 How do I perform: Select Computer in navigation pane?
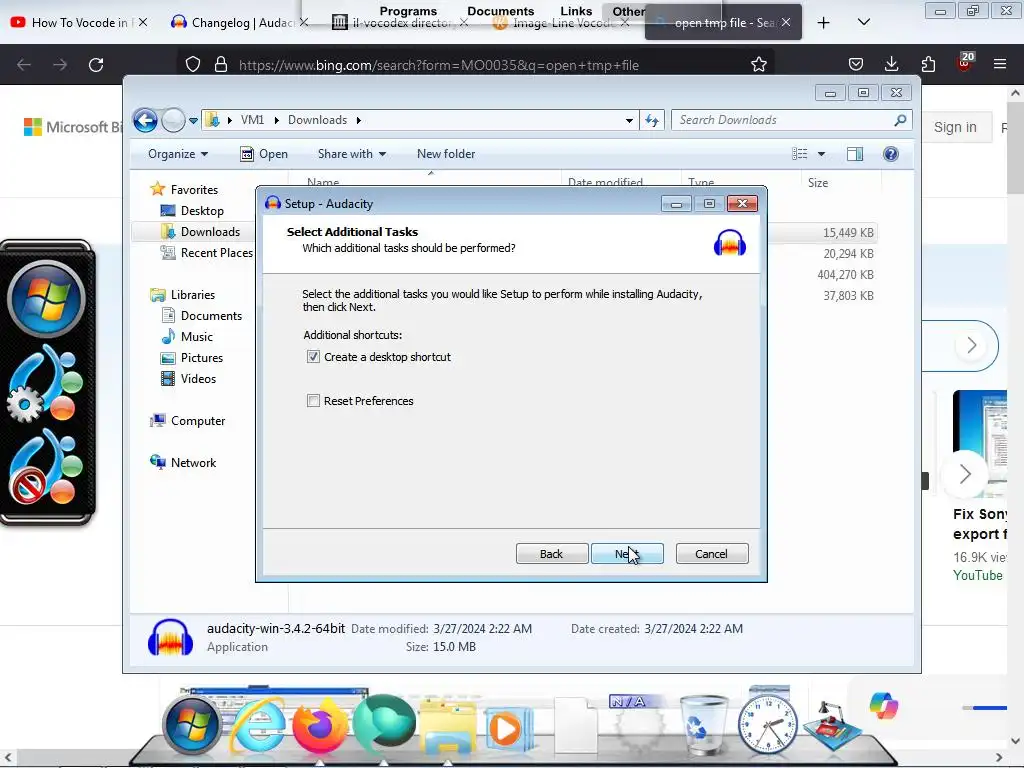(x=187, y=421)
